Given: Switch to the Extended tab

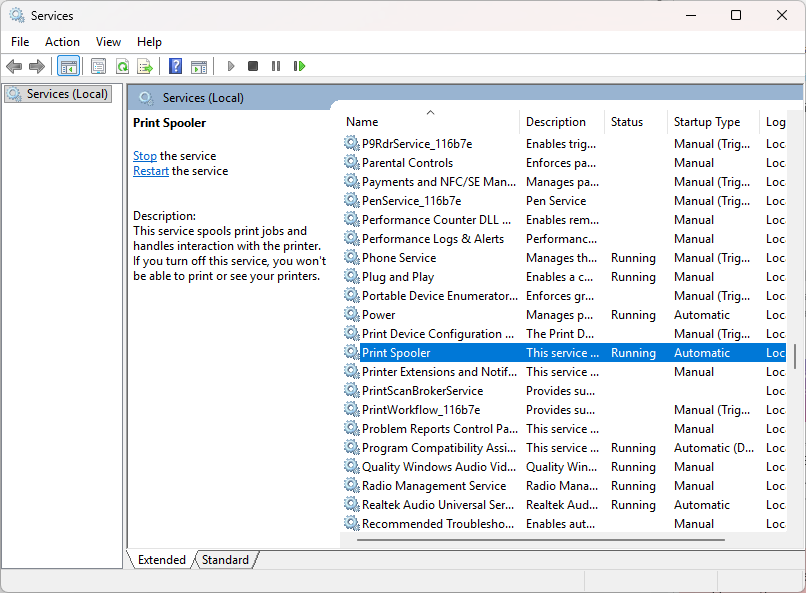Looking at the screenshot, I should pyautogui.click(x=161, y=560).
